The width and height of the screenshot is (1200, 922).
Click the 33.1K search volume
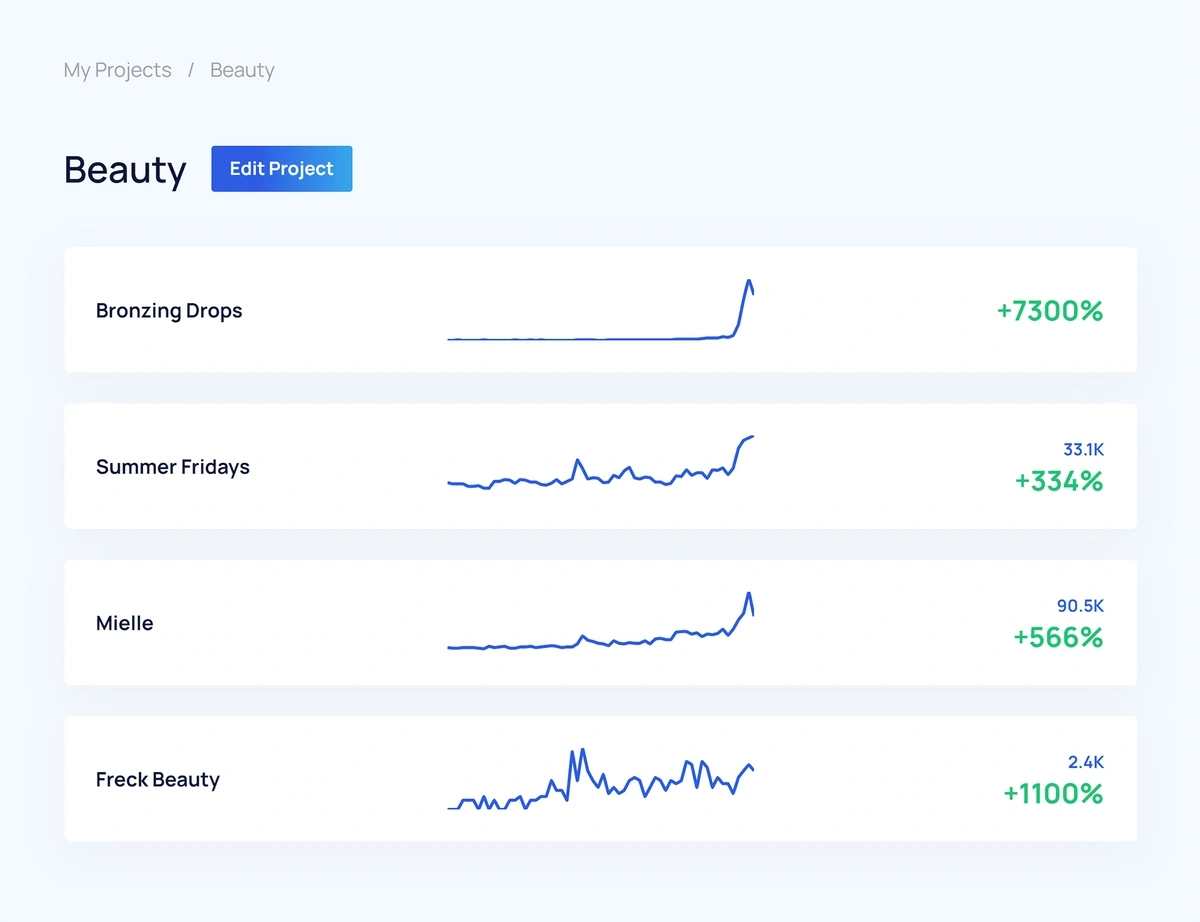[x=1084, y=450]
